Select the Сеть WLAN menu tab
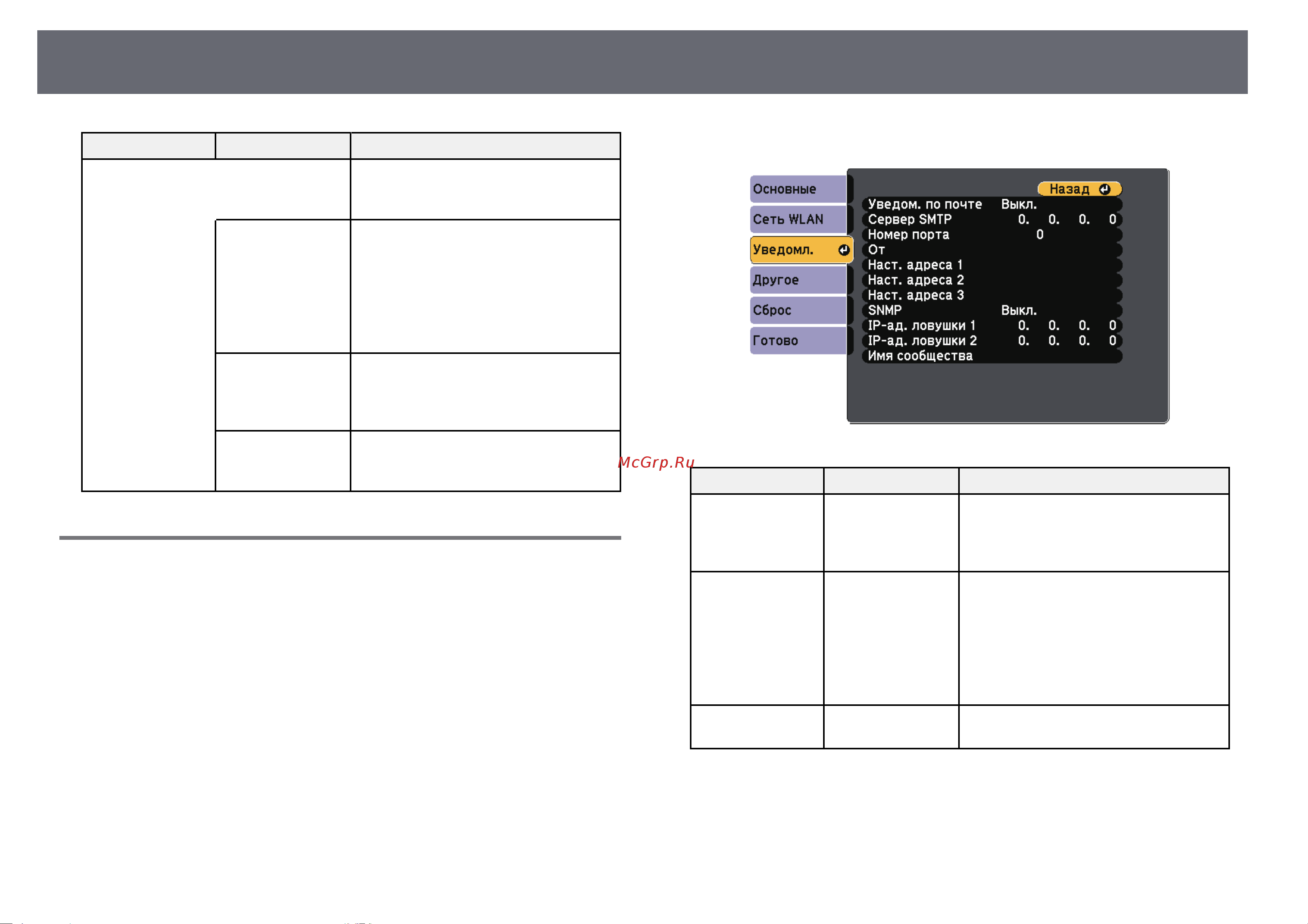Image resolution: width=1308 pixels, height=924 pixels. [x=798, y=219]
